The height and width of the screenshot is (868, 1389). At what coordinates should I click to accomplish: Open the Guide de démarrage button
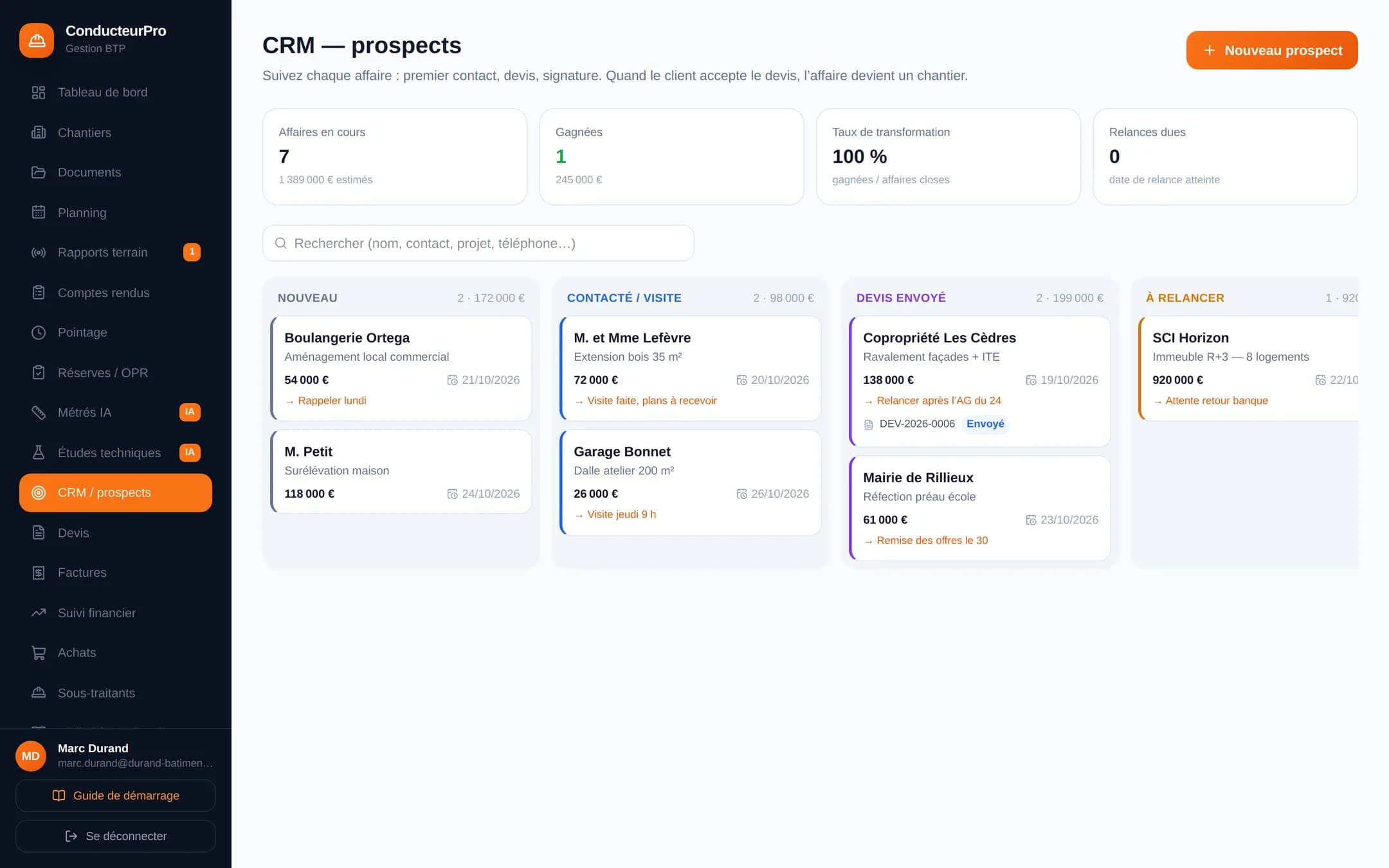pyautogui.click(x=116, y=796)
